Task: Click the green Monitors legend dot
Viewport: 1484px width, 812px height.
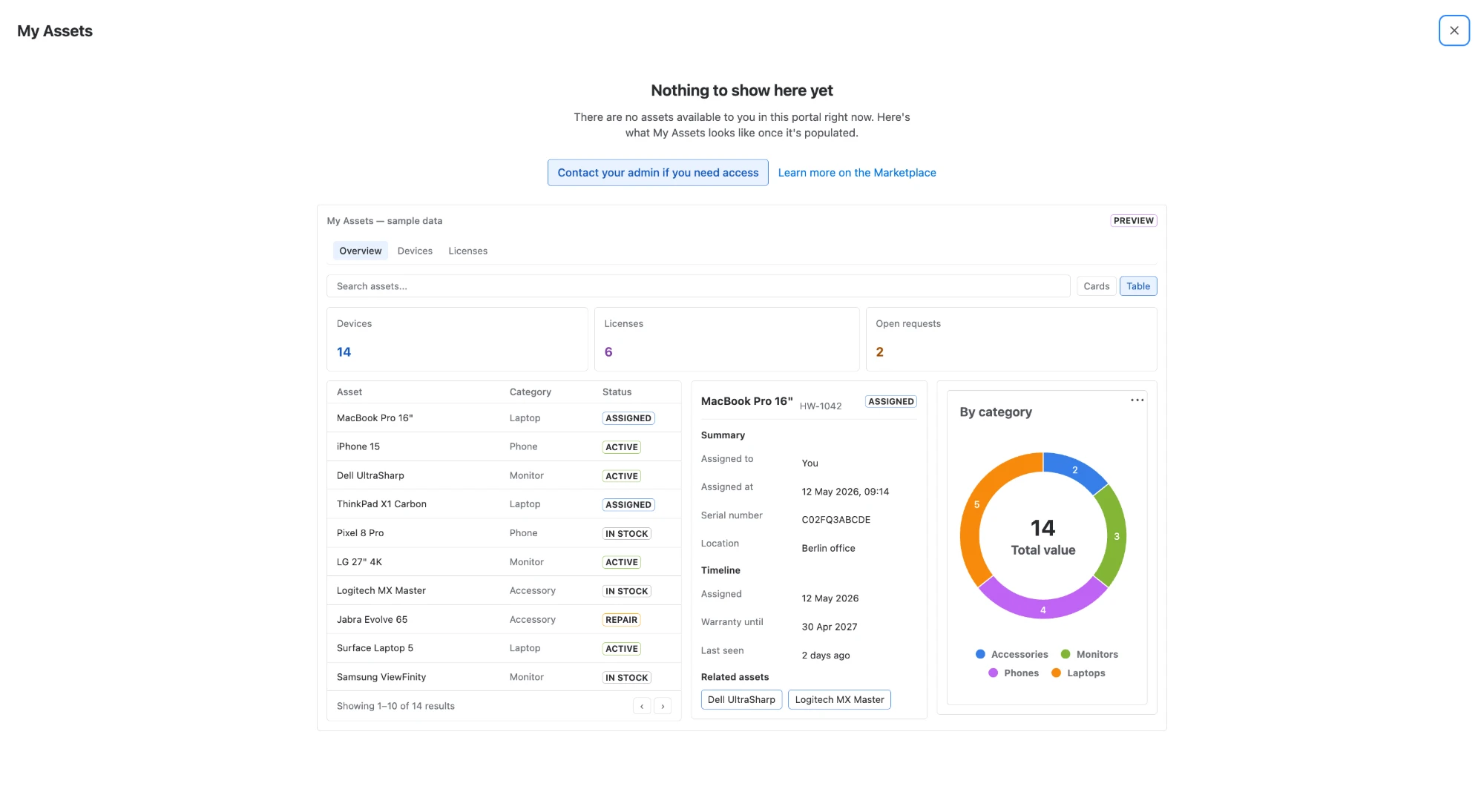Action: click(x=1066, y=654)
